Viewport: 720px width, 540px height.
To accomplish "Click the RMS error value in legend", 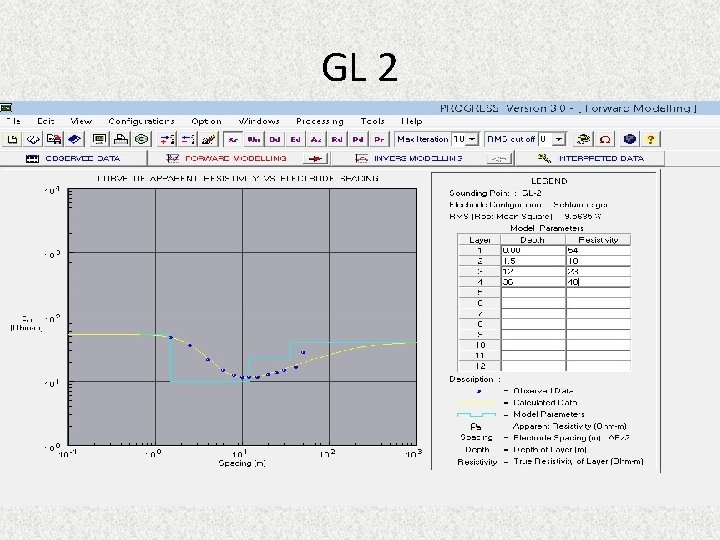I will 583,216.
